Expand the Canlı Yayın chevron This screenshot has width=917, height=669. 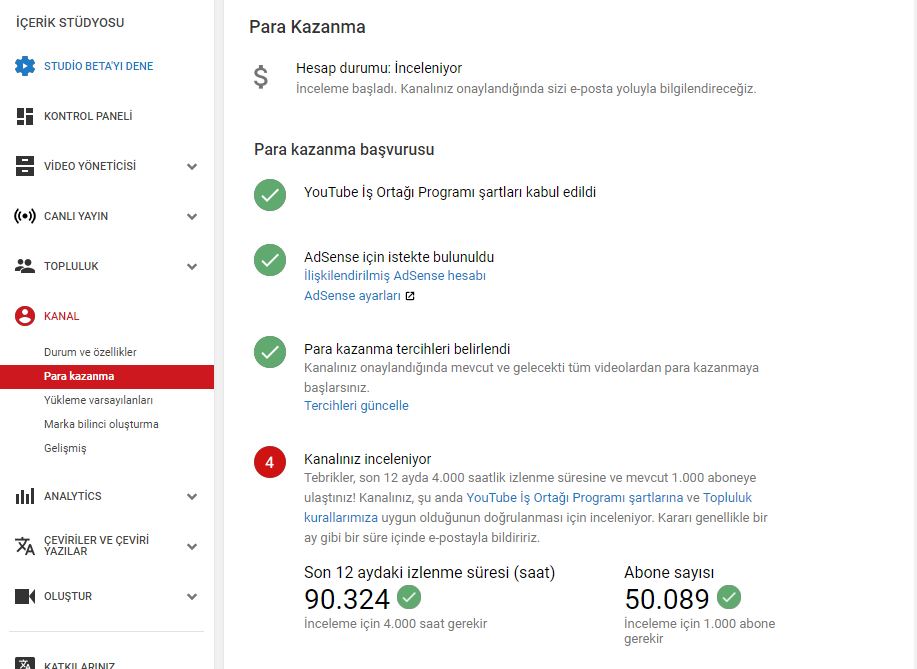(192, 216)
